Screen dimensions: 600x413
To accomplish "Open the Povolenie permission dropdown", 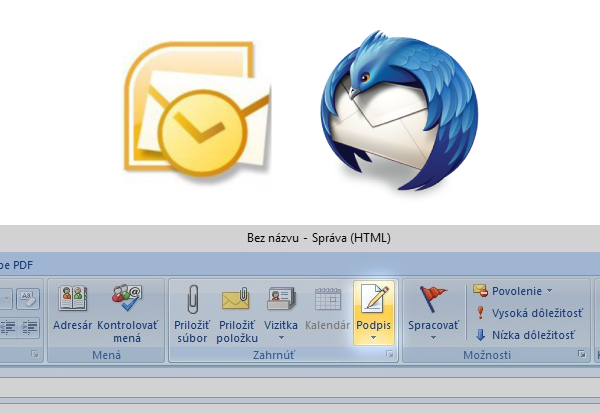I will coord(513,291).
